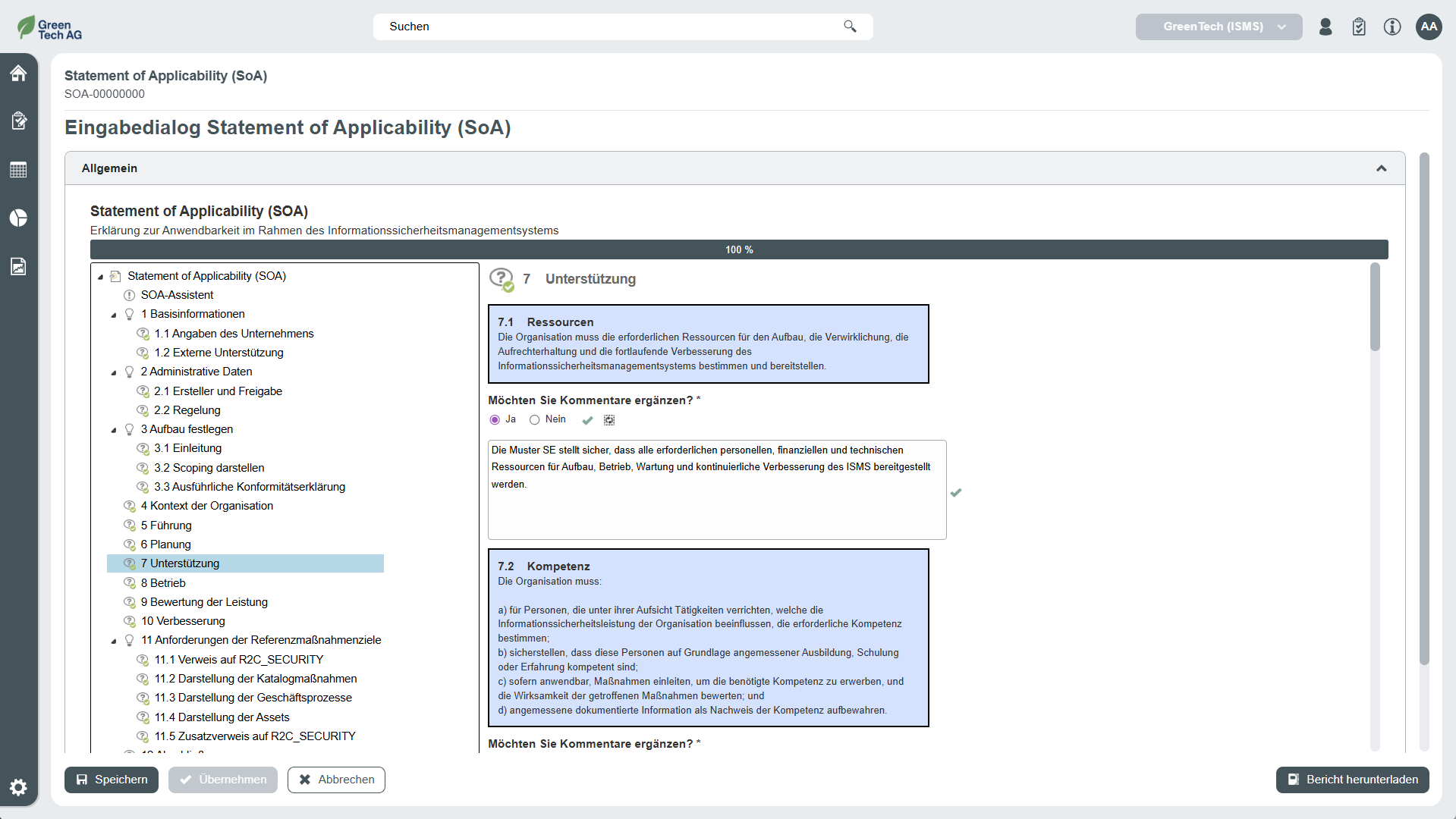This screenshot has width=1456, height=819.
Task: Open the settings gear icon
Action: point(18,787)
